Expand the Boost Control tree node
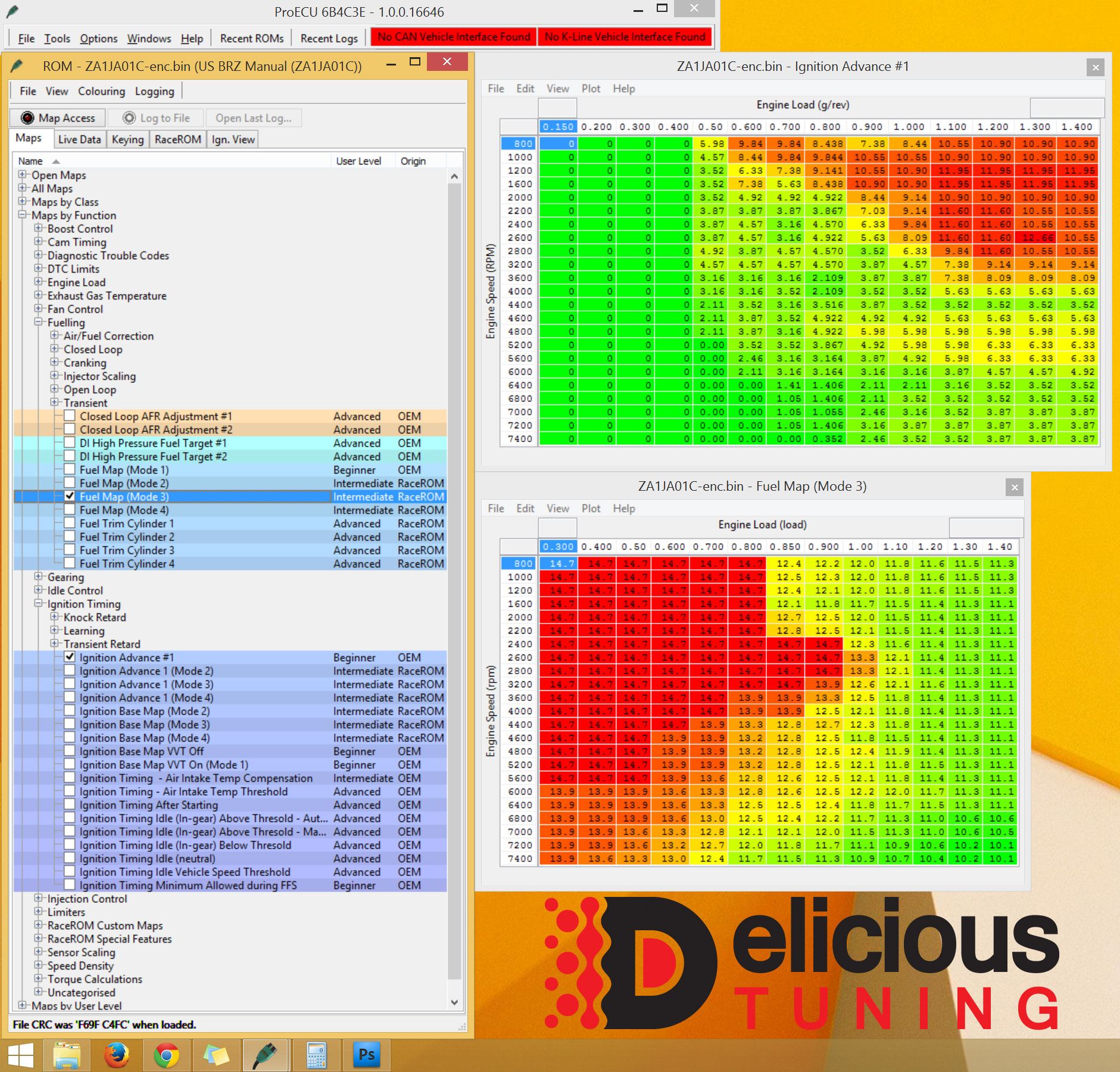Screen dimensions: 1120x1072 [39, 228]
